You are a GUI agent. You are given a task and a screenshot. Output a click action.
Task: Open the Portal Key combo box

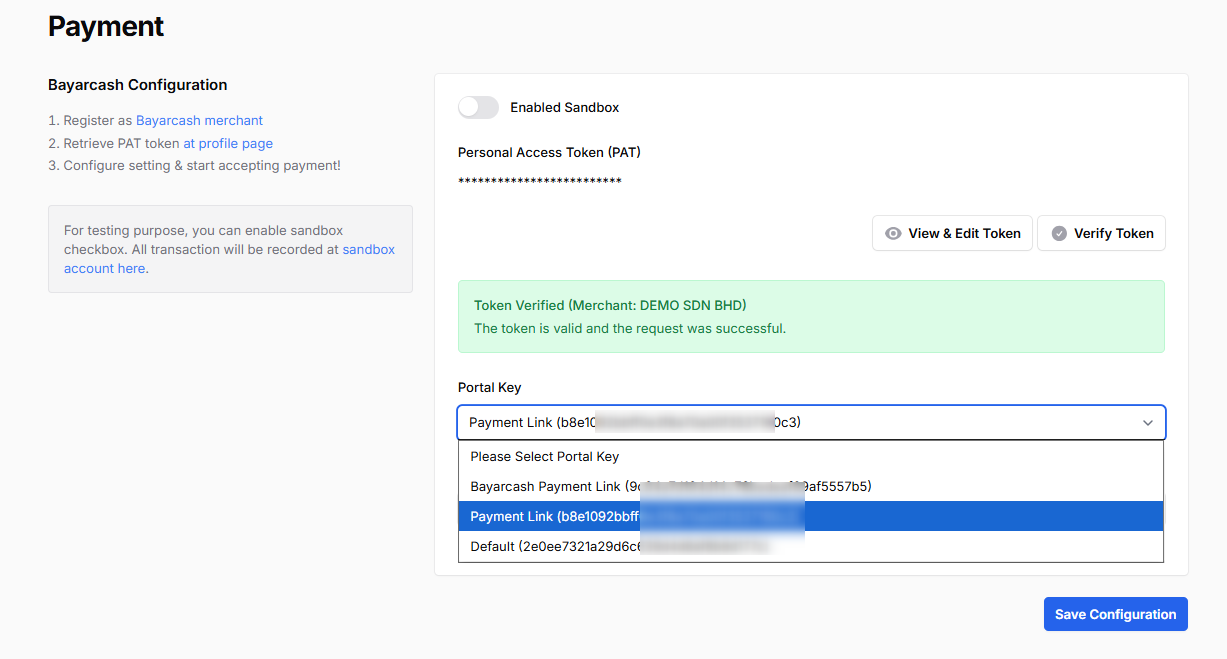click(x=810, y=423)
